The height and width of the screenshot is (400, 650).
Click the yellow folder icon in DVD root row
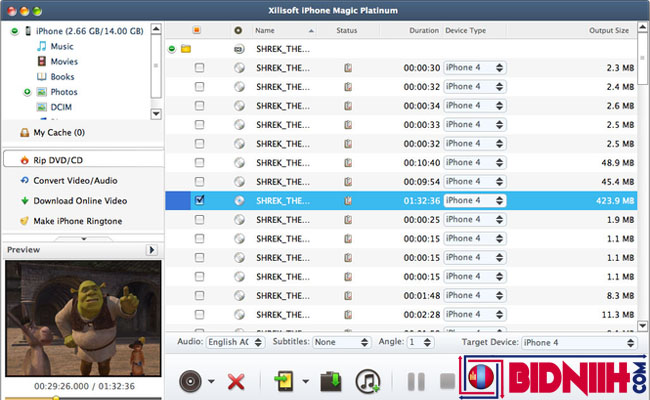tap(186, 49)
